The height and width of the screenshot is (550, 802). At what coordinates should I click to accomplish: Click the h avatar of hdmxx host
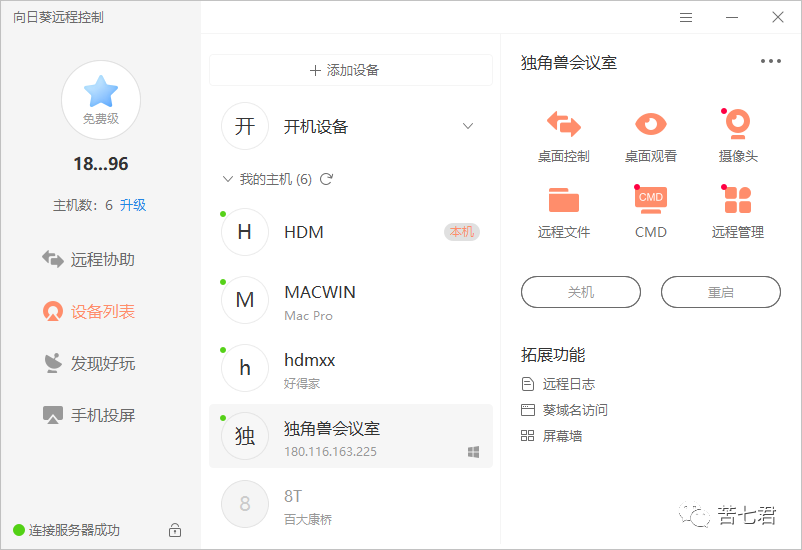245,368
